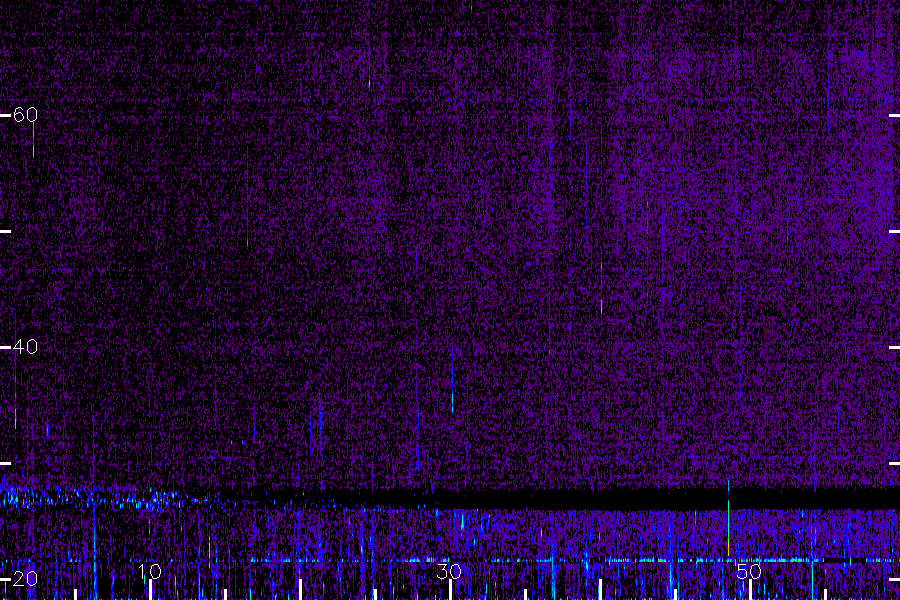Click the "60" label on the vertical axis

pos(25,115)
